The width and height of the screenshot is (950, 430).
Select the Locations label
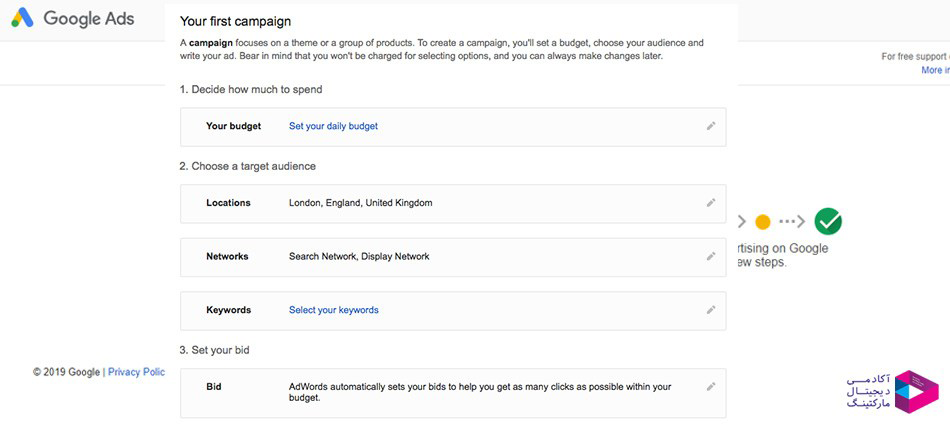228,203
